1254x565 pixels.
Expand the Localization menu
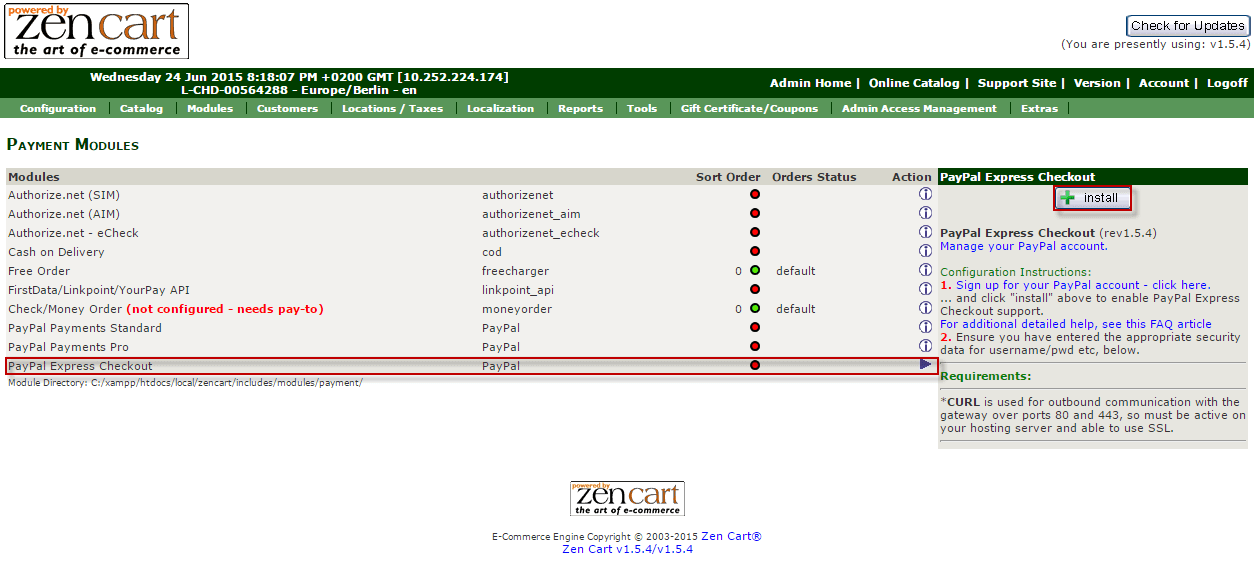pos(500,108)
